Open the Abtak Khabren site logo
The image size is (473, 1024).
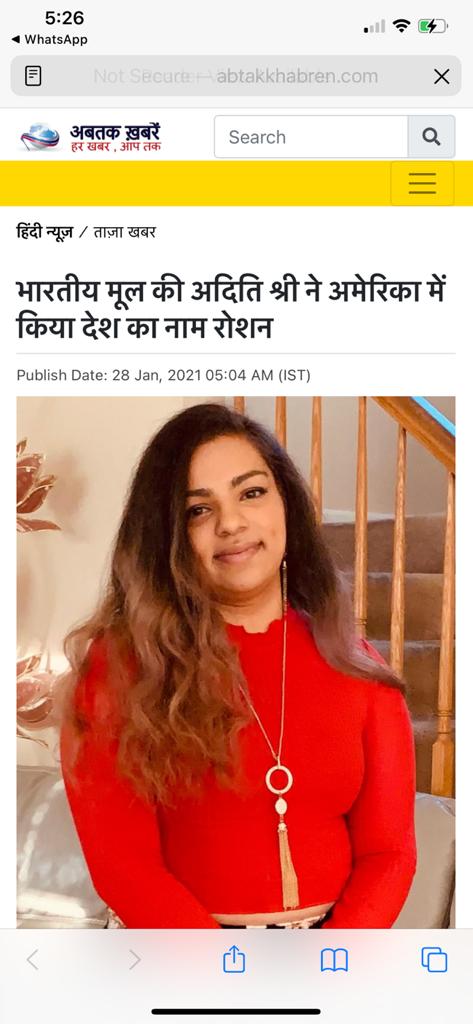coord(90,137)
